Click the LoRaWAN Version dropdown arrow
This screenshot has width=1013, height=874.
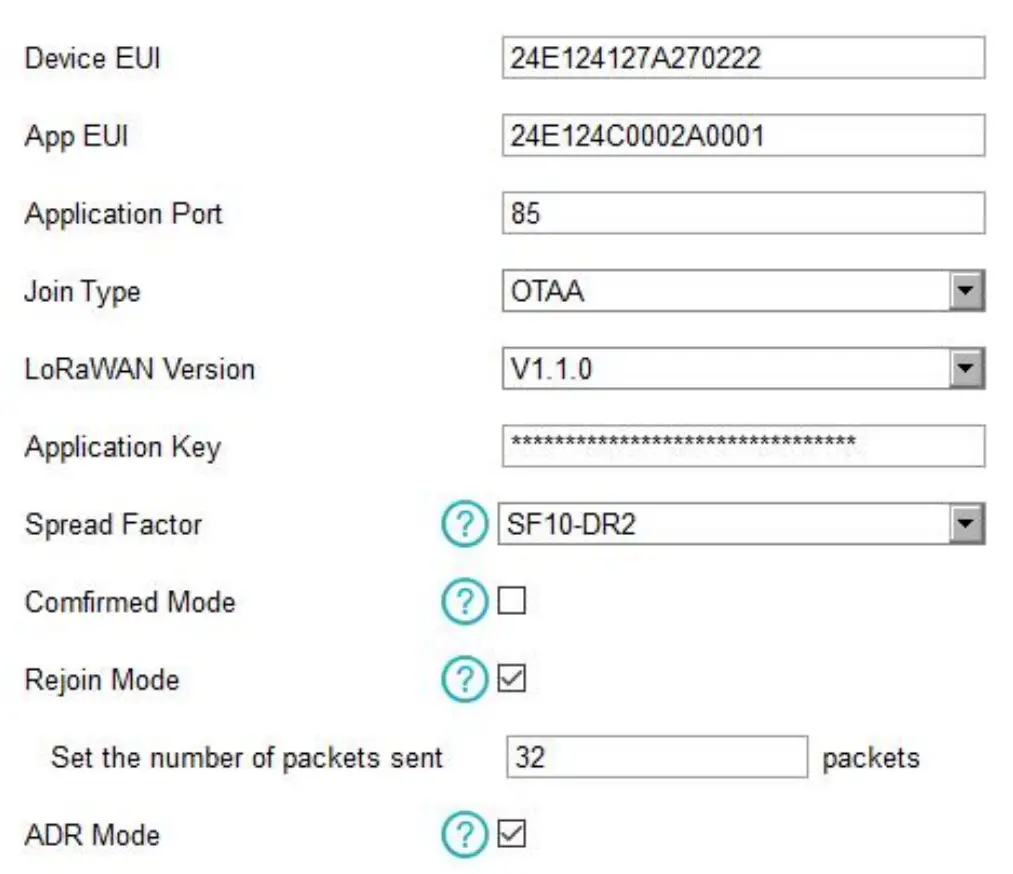(x=967, y=366)
